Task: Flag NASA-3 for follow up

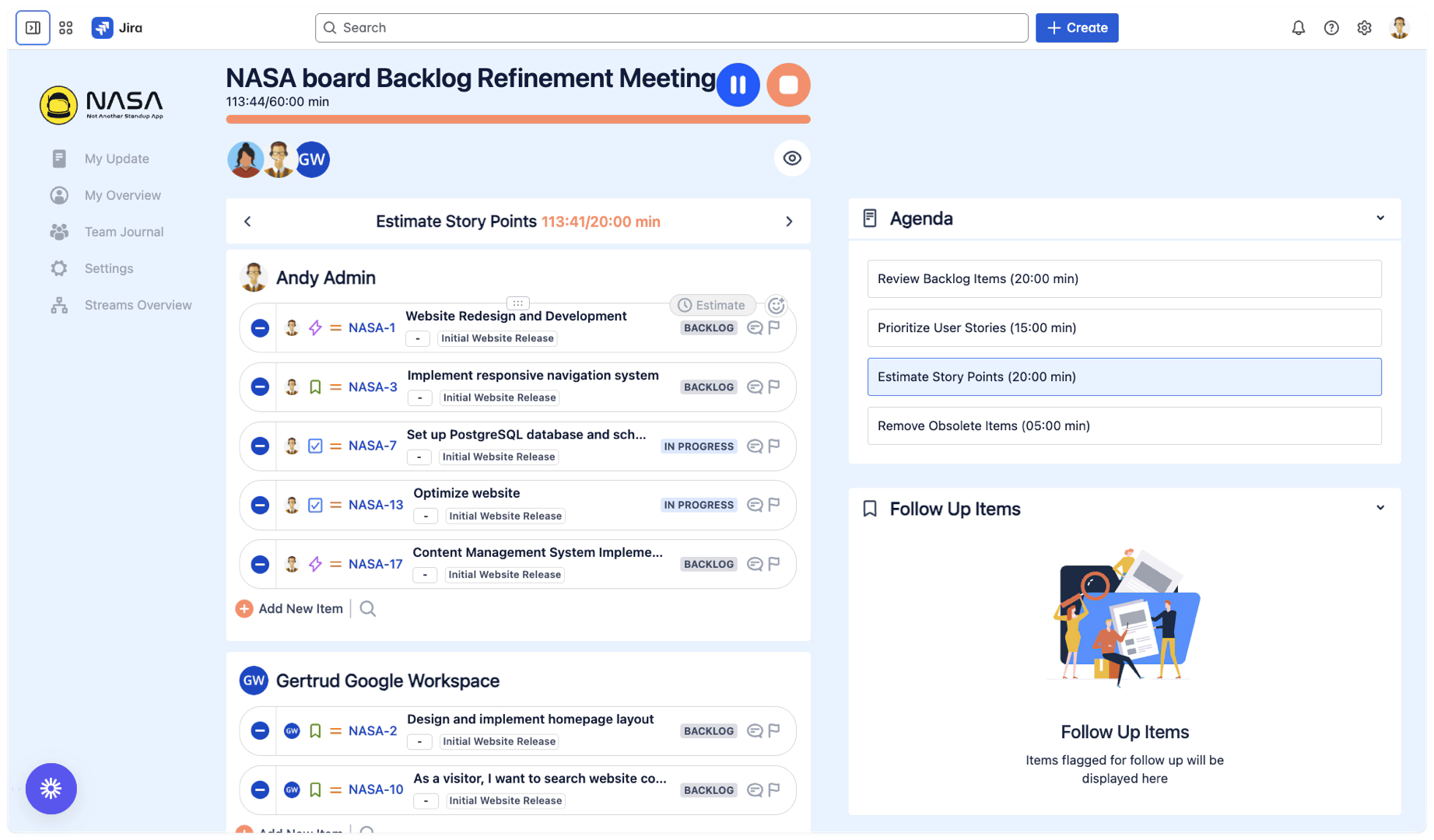Action: 774,387
